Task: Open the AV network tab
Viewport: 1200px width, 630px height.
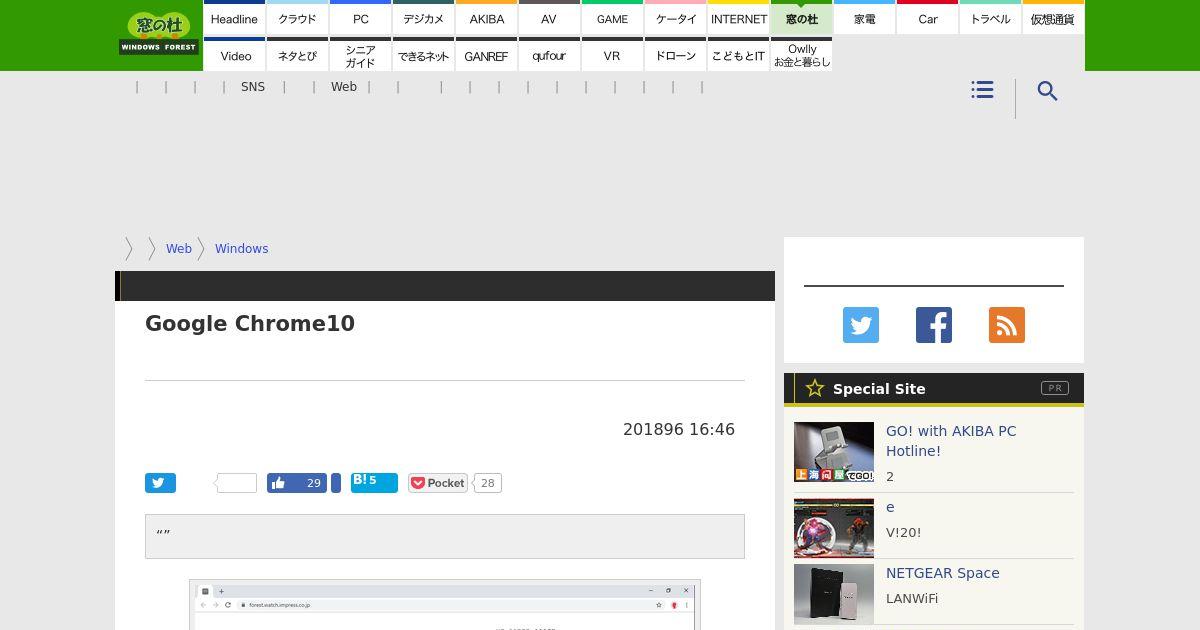Action: pyautogui.click(x=549, y=18)
